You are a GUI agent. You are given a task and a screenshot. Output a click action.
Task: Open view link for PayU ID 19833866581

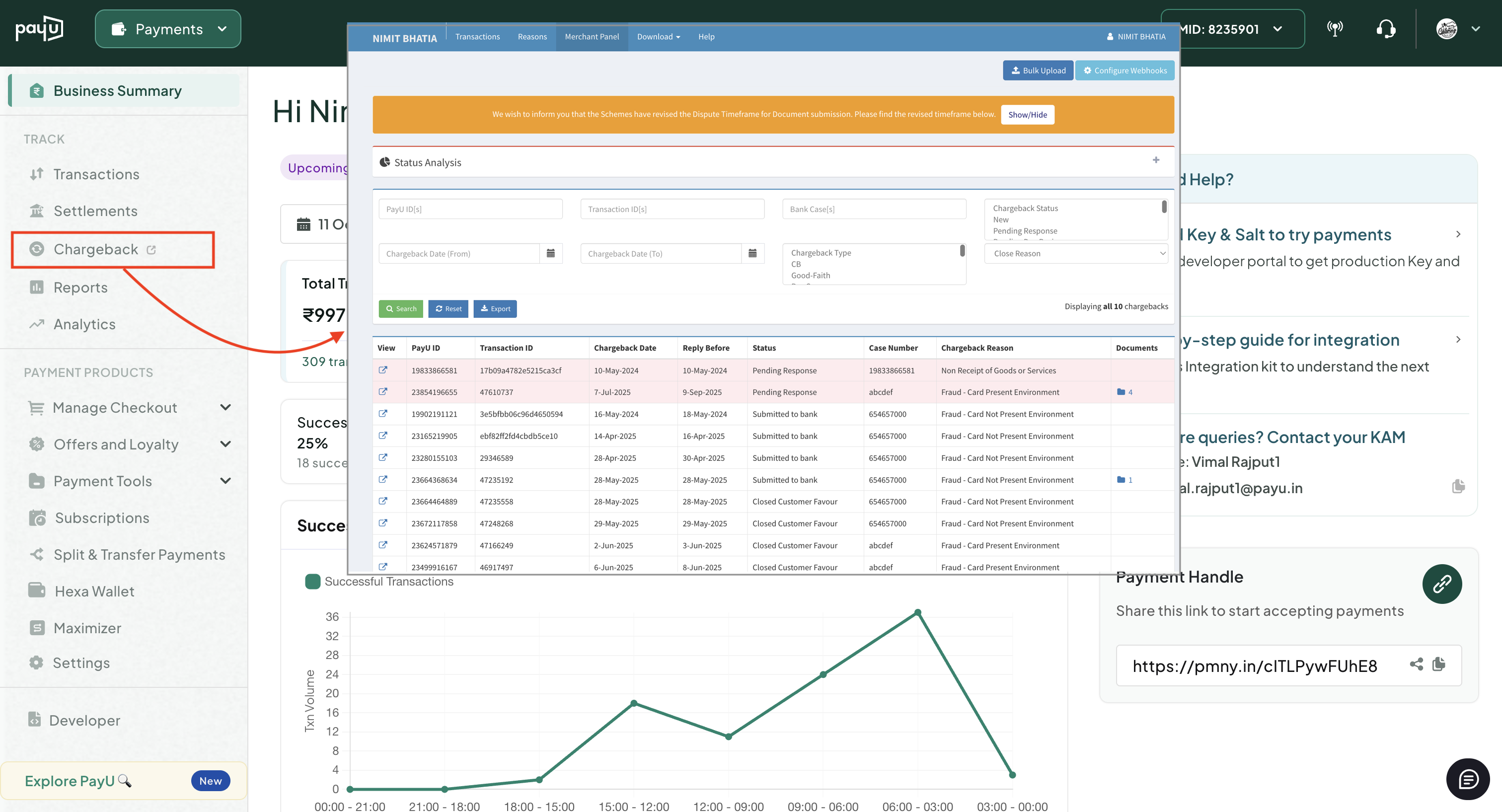(383, 370)
